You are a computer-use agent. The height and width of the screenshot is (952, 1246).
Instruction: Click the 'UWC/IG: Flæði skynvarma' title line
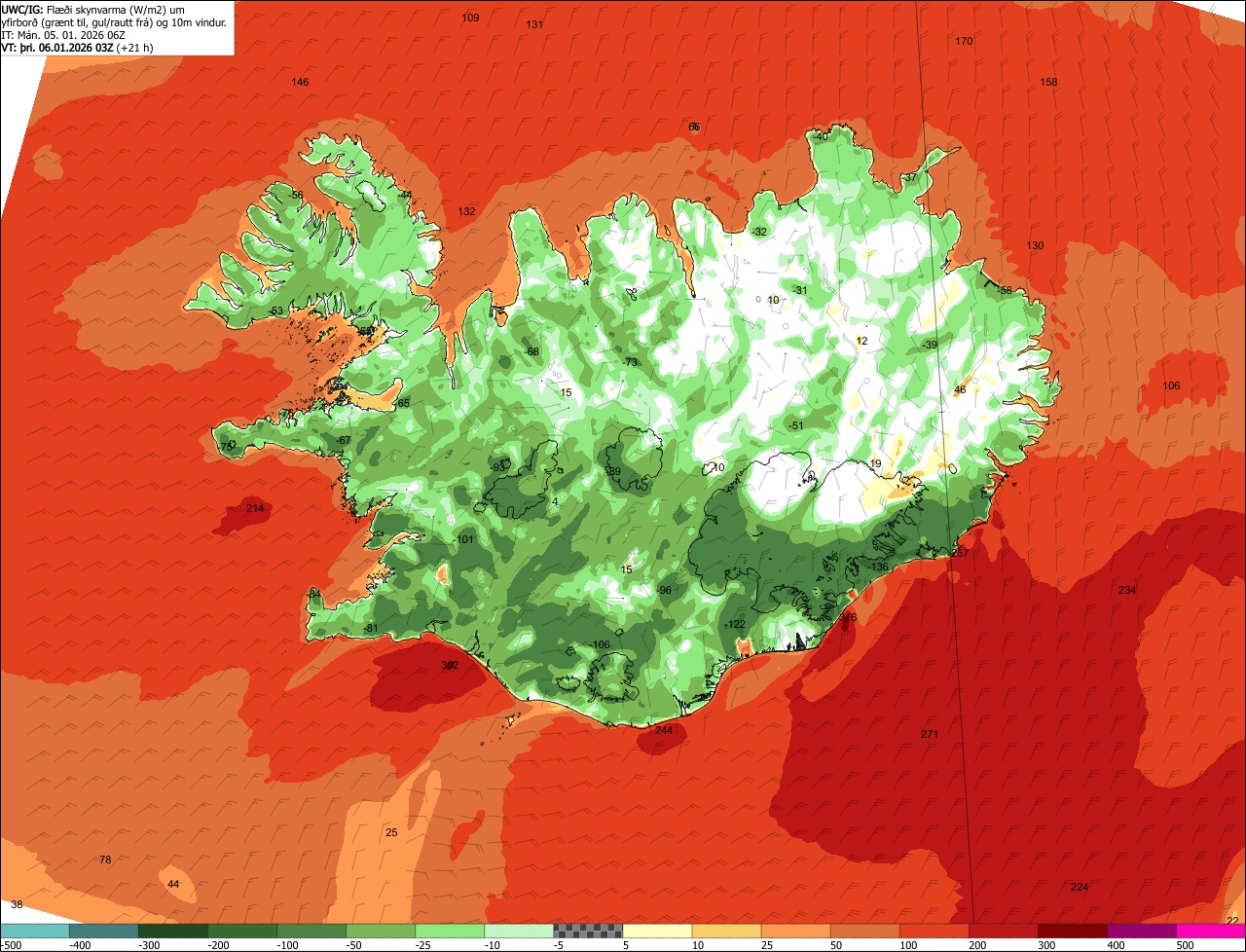click(92, 10)
